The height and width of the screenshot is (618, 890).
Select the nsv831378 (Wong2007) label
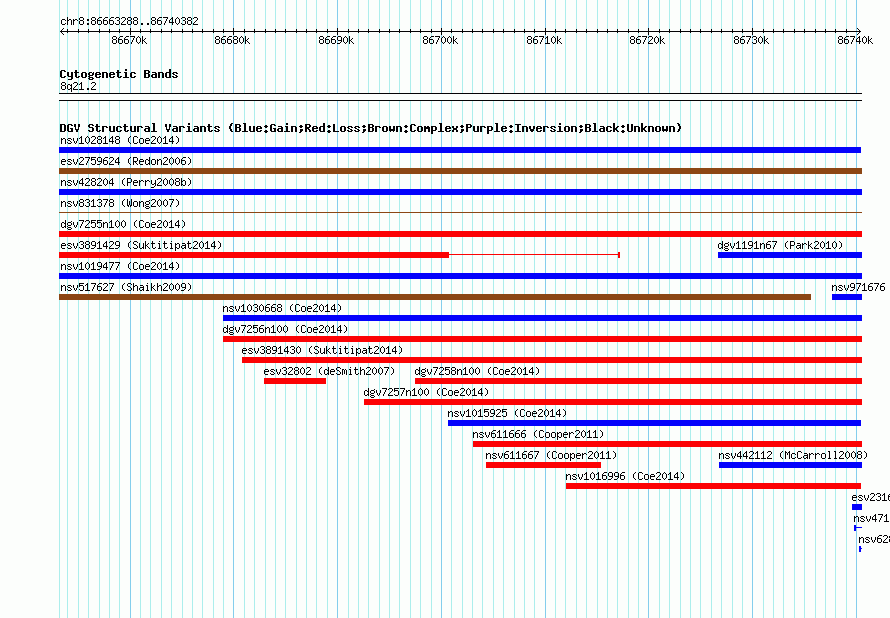pyautogui.click(x=120, y=203)
